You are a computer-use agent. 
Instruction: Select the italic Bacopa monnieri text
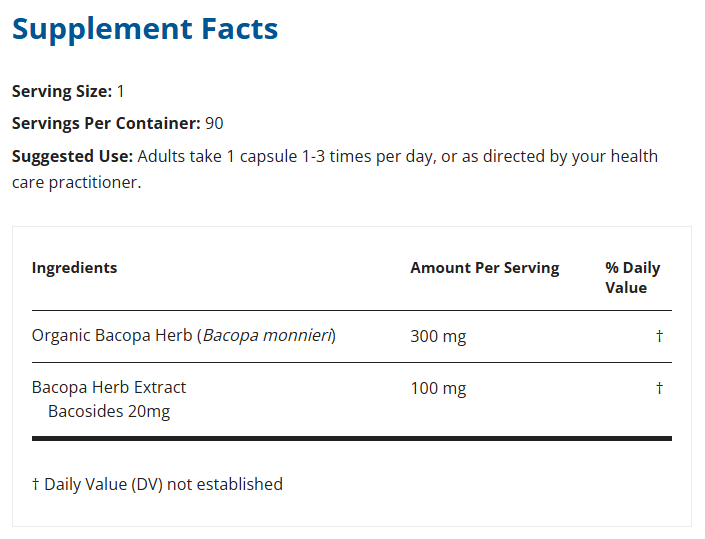[268, 336]
